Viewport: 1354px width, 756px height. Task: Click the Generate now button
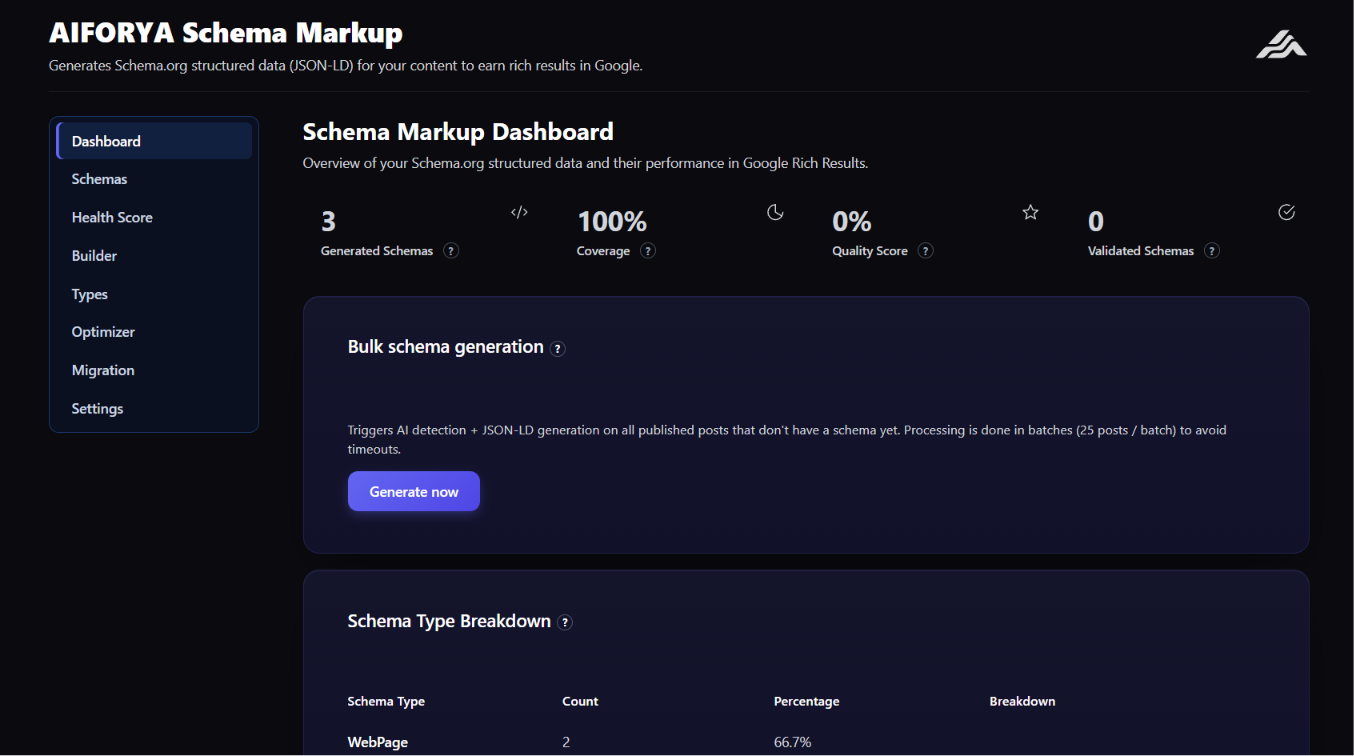click(x=414, y=491)
